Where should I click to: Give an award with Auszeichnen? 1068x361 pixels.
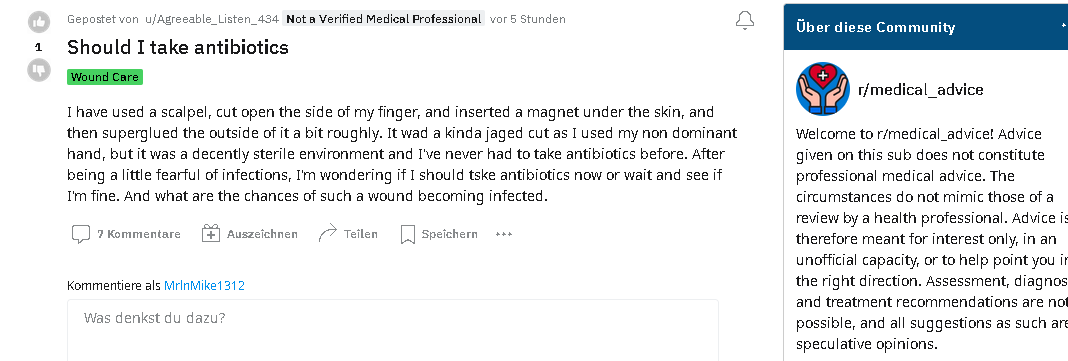pyautogui.click(x=250, y=234)
